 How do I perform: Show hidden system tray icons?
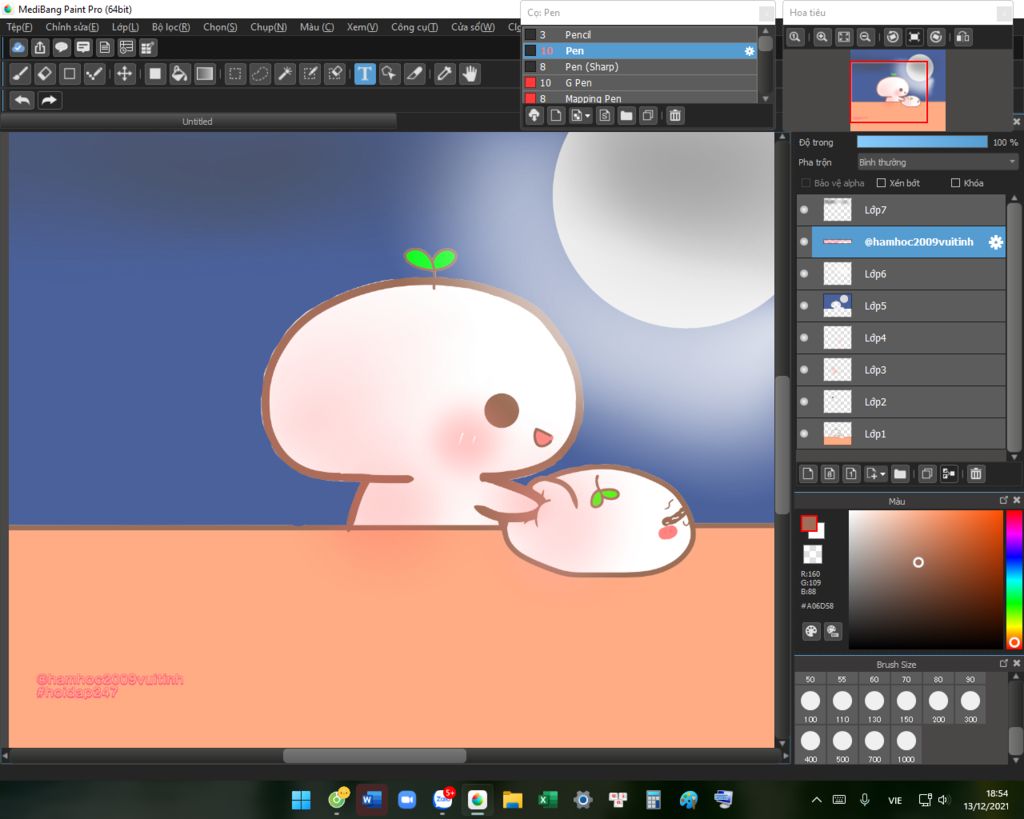click(x=816, y=799)
